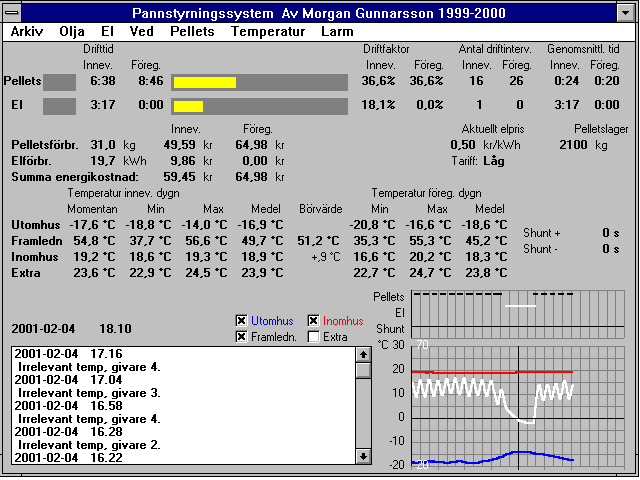Click the white Pellets run line in chart
The width and height of the screenshot is (640, 480).
521,305
